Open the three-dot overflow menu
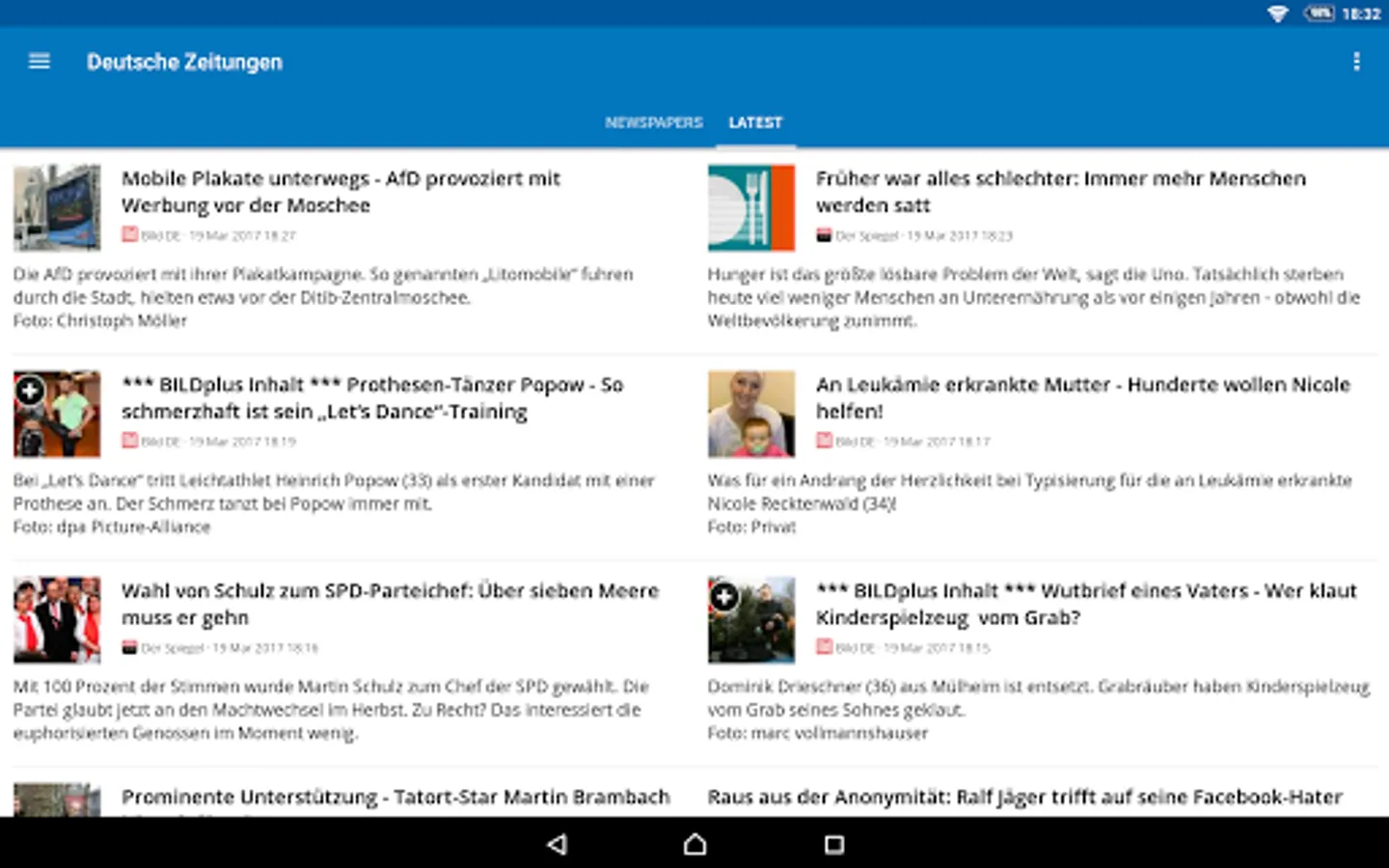The image size is (1389, 868). click(1356, 62)
